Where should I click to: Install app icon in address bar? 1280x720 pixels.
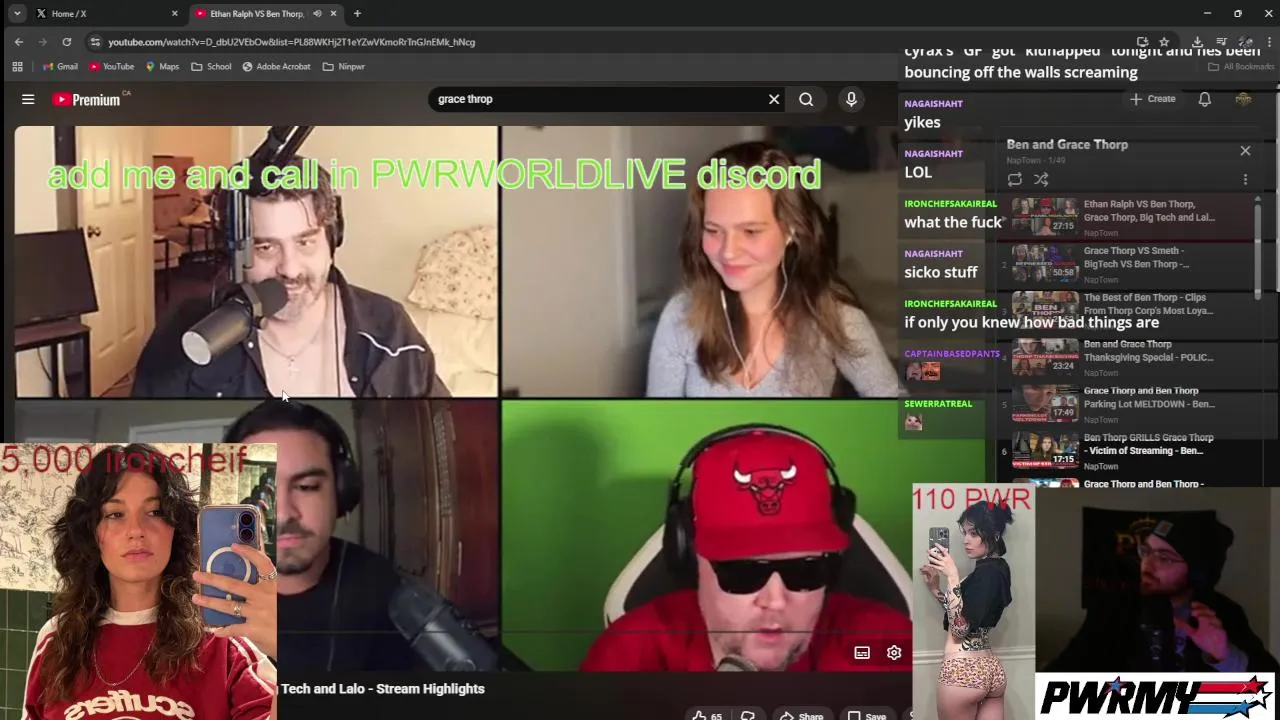[x=1142, y=42]
